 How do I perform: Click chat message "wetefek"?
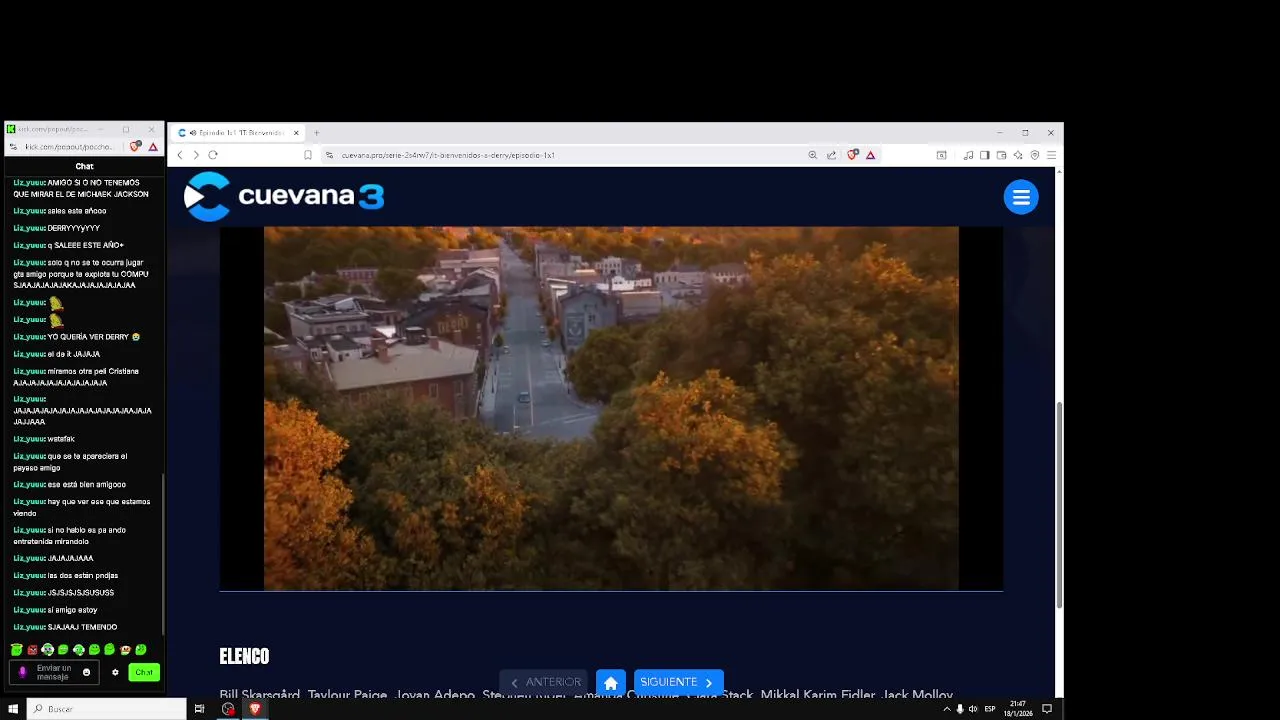[x=61, y=439]
